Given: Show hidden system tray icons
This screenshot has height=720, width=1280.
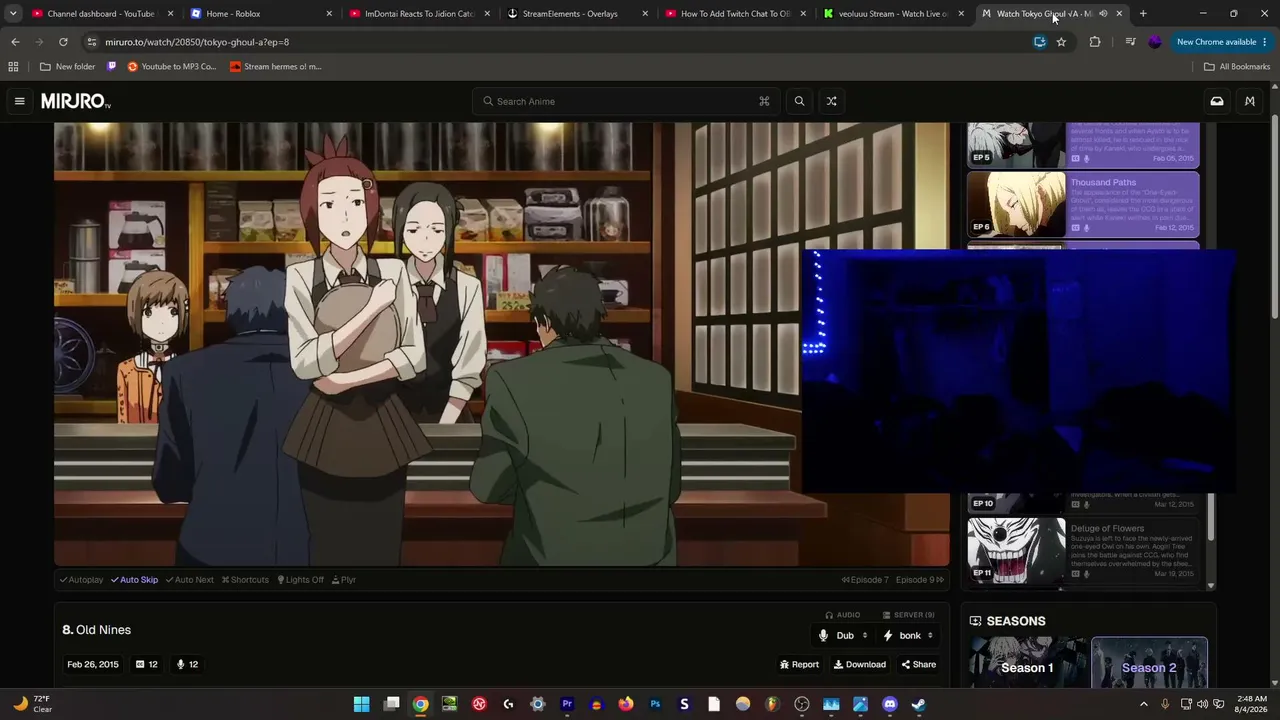Looking at the screenshot, I should coord(1144,704).
